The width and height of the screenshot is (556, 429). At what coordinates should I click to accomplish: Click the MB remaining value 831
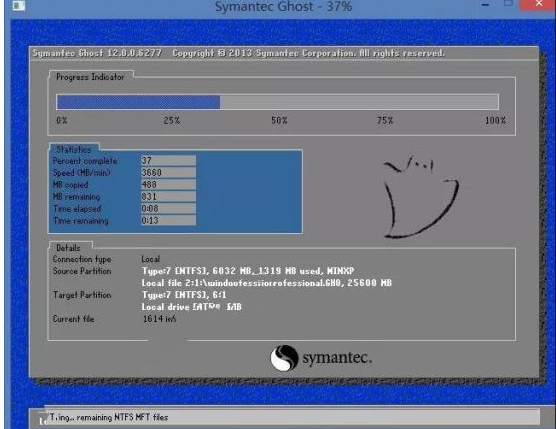click(168, 197)
